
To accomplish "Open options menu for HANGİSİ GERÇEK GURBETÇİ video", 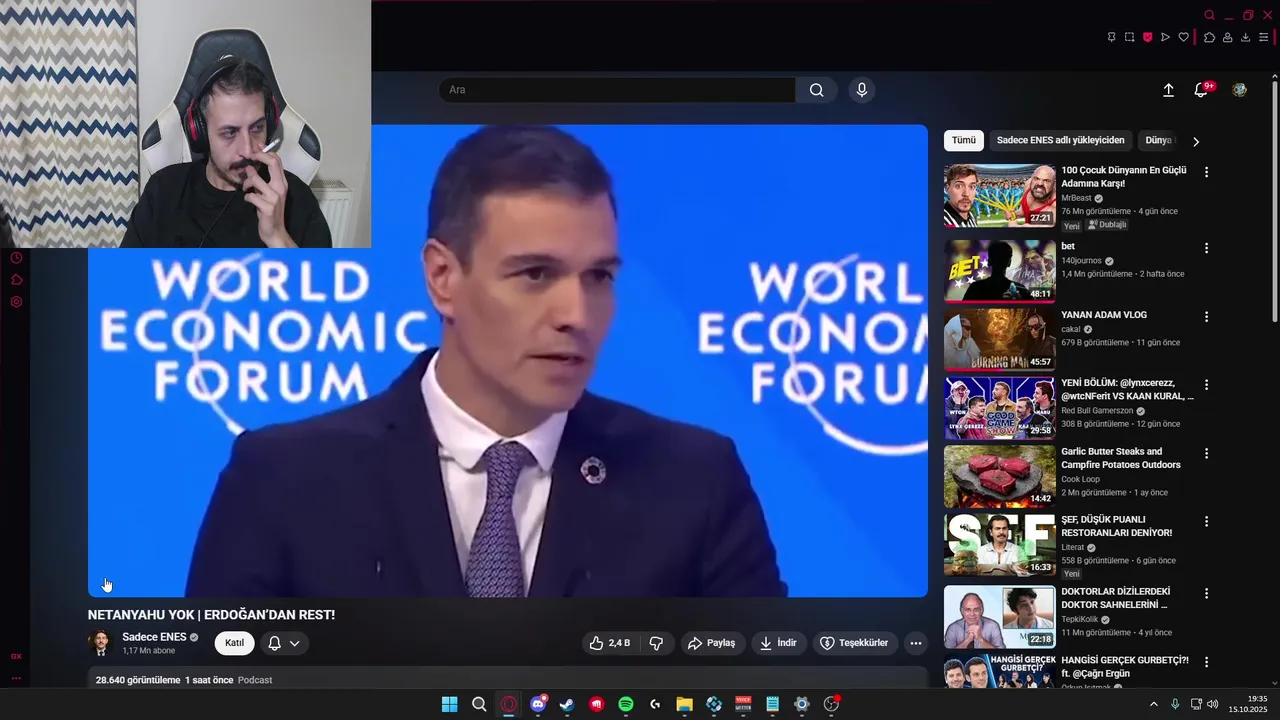I will click(1206, 662).
